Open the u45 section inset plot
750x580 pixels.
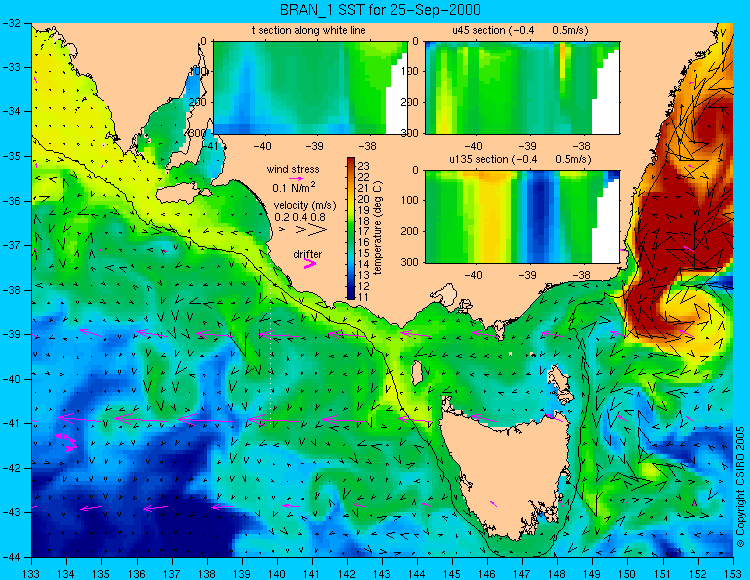coord(522,88)
